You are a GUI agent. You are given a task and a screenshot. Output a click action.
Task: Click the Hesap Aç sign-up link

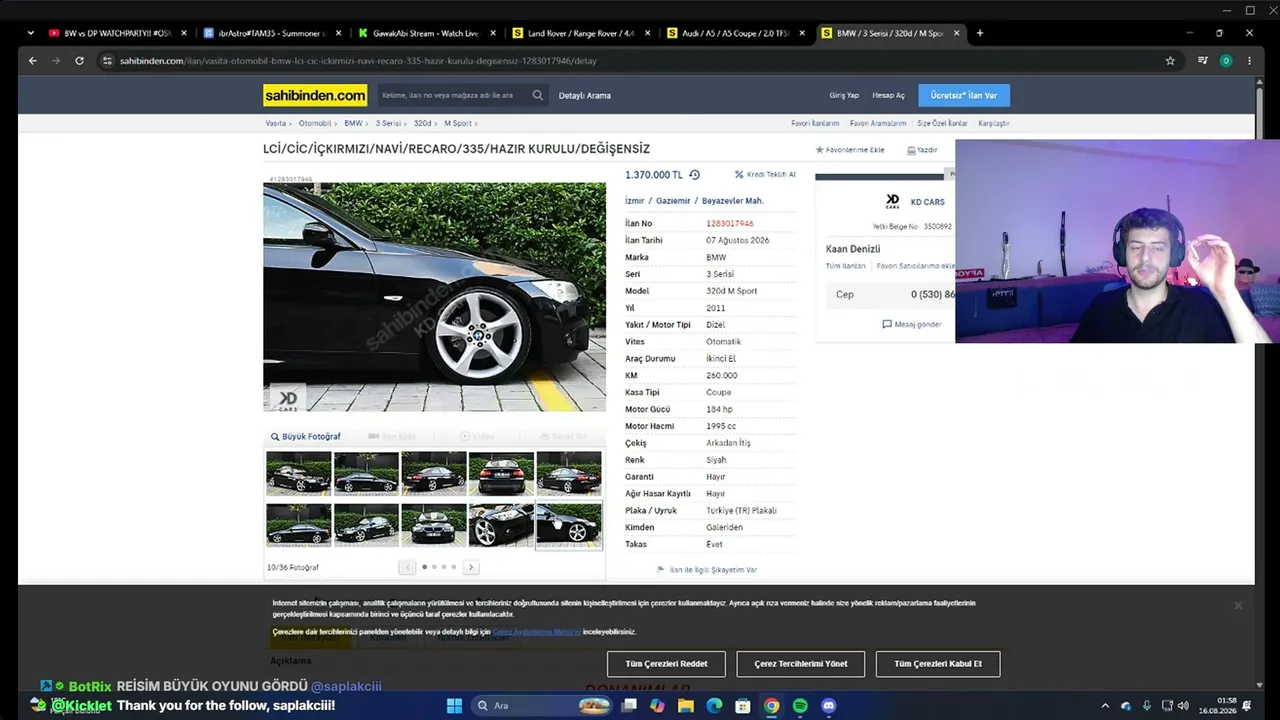click(x=888, y=96)
